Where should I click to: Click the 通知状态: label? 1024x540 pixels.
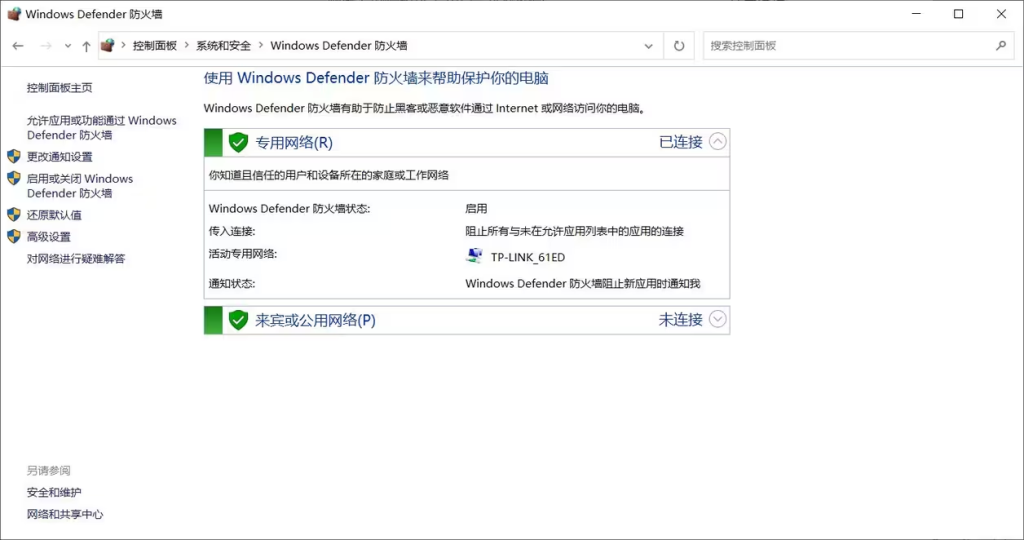point(232,284)
